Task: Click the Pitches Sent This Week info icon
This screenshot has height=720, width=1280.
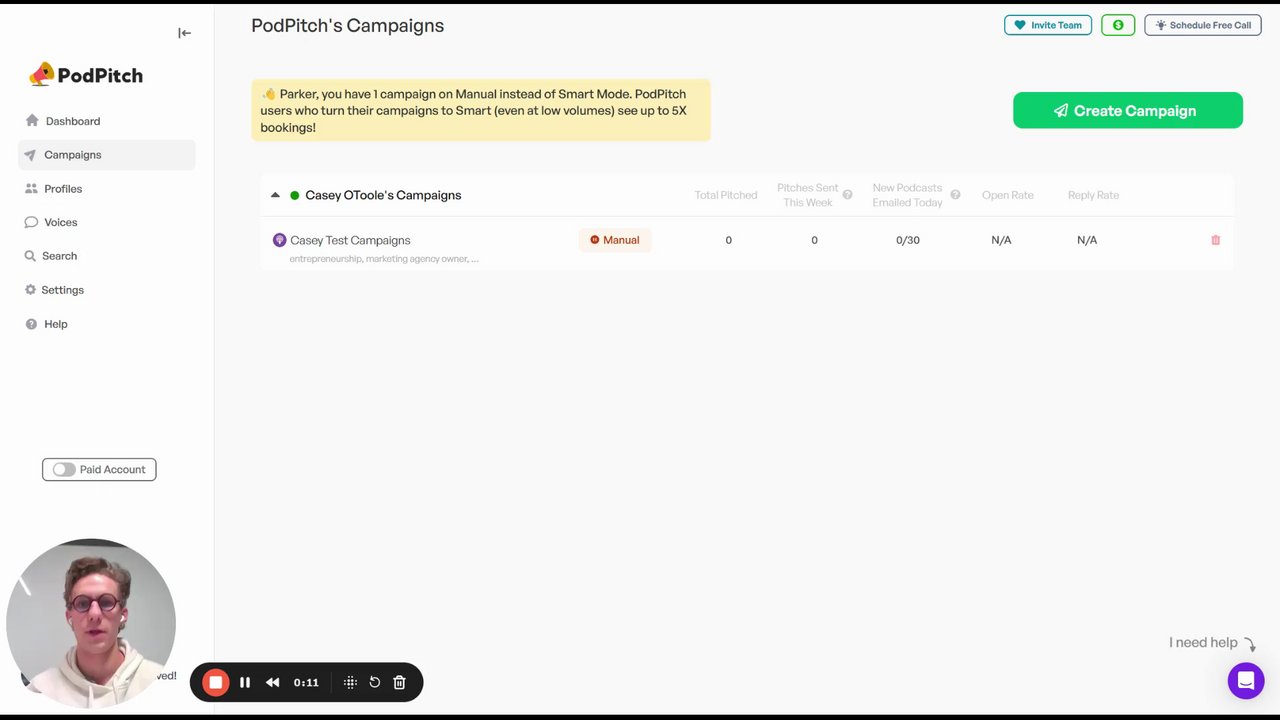Action: pos(847,195)
